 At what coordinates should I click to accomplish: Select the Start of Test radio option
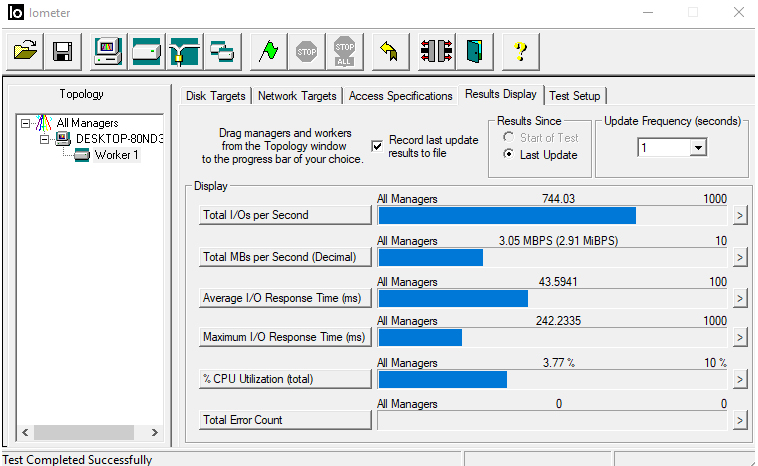point(509,137)
